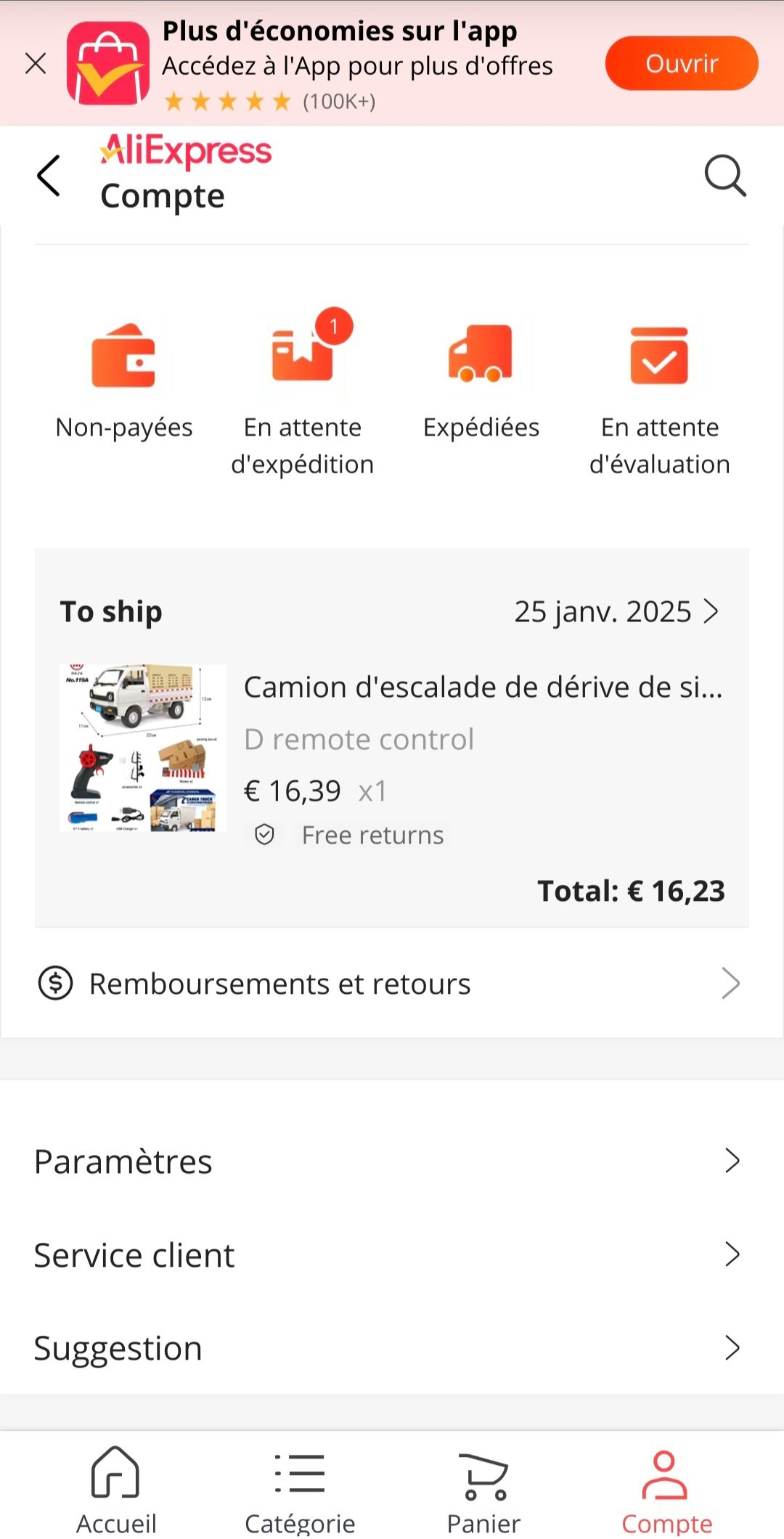784x1539 pixels.
Task: Tap the search magnifier icon
Action: [x=725, y=176]
